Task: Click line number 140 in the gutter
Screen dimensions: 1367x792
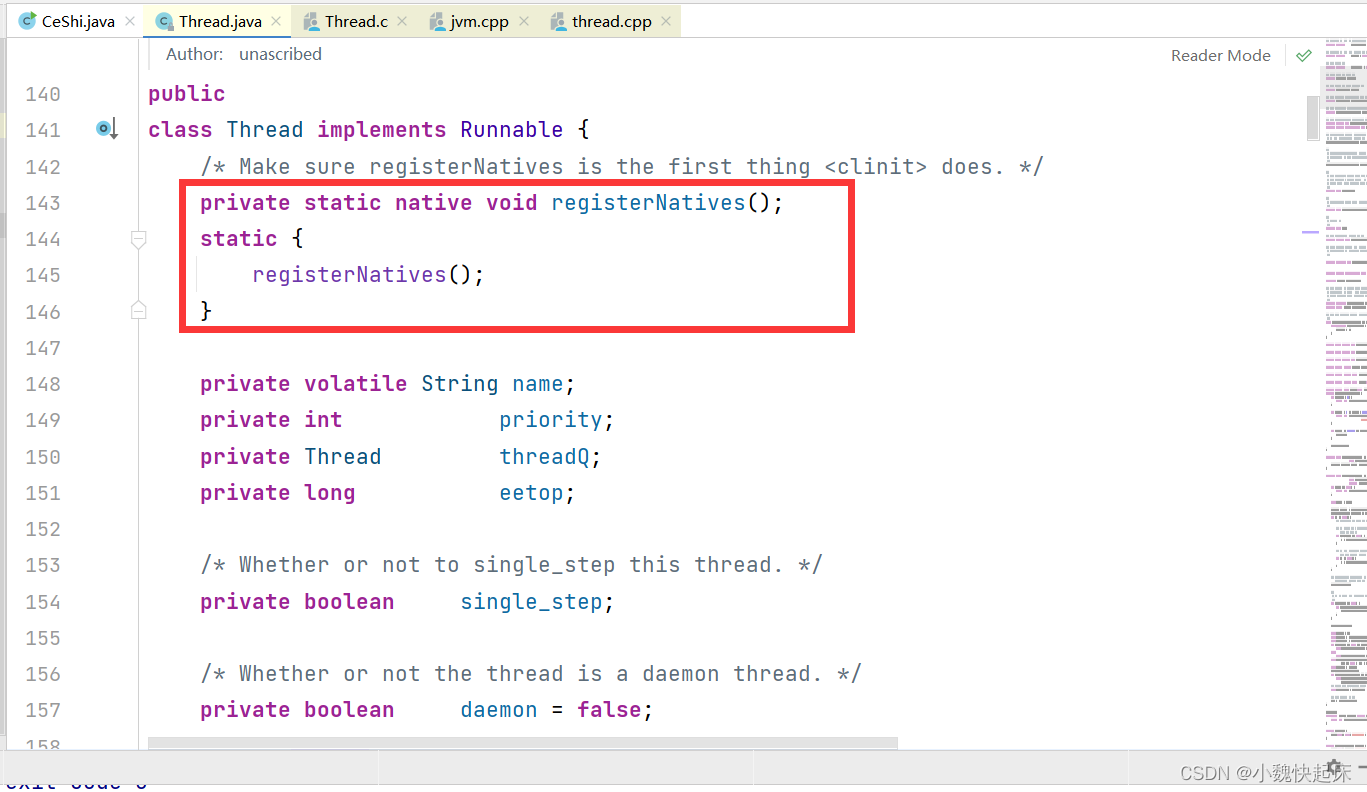Action: (x=43, y=94)
